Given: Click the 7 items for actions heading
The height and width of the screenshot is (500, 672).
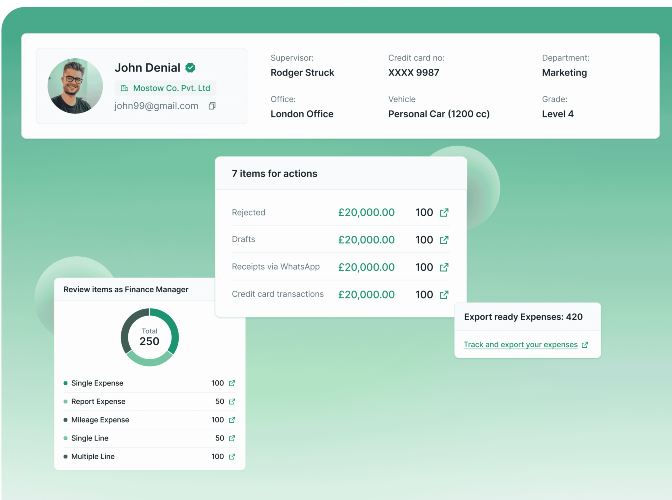Looking at the screenshot, I should 274,174.
